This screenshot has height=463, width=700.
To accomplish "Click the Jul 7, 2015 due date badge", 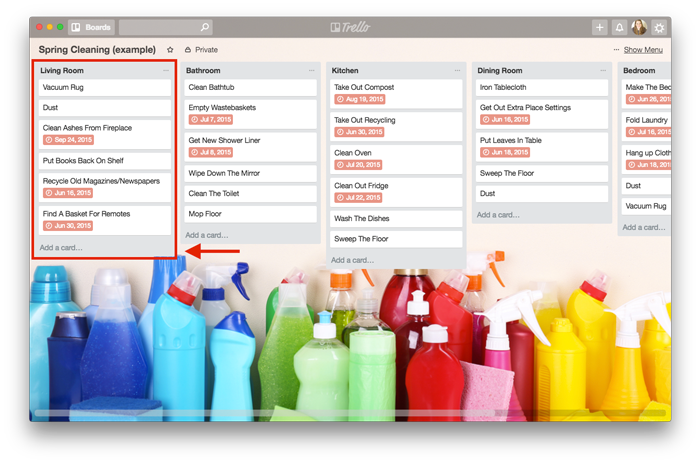I will point(211,120).
